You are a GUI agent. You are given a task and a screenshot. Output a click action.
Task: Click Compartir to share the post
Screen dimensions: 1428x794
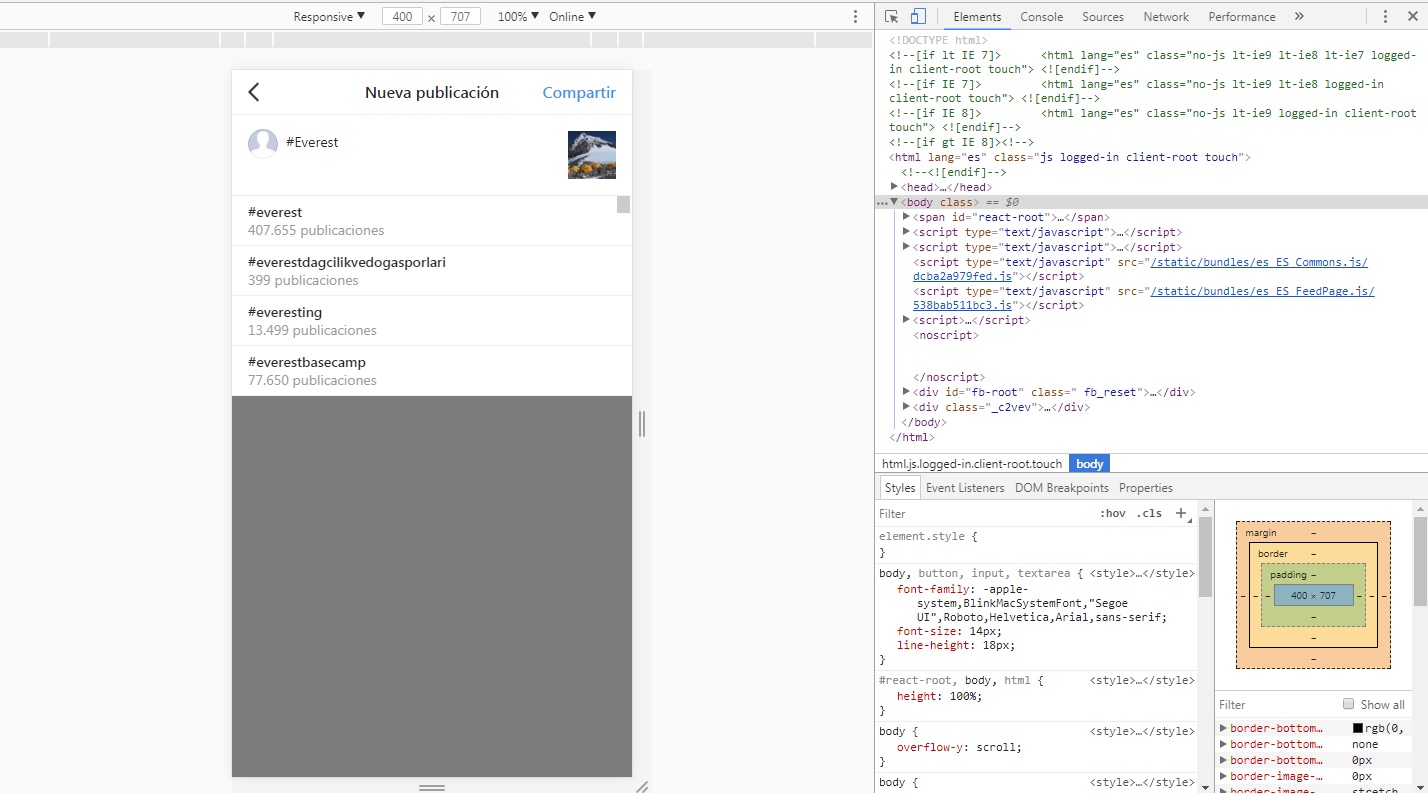[x=579, y=93]
